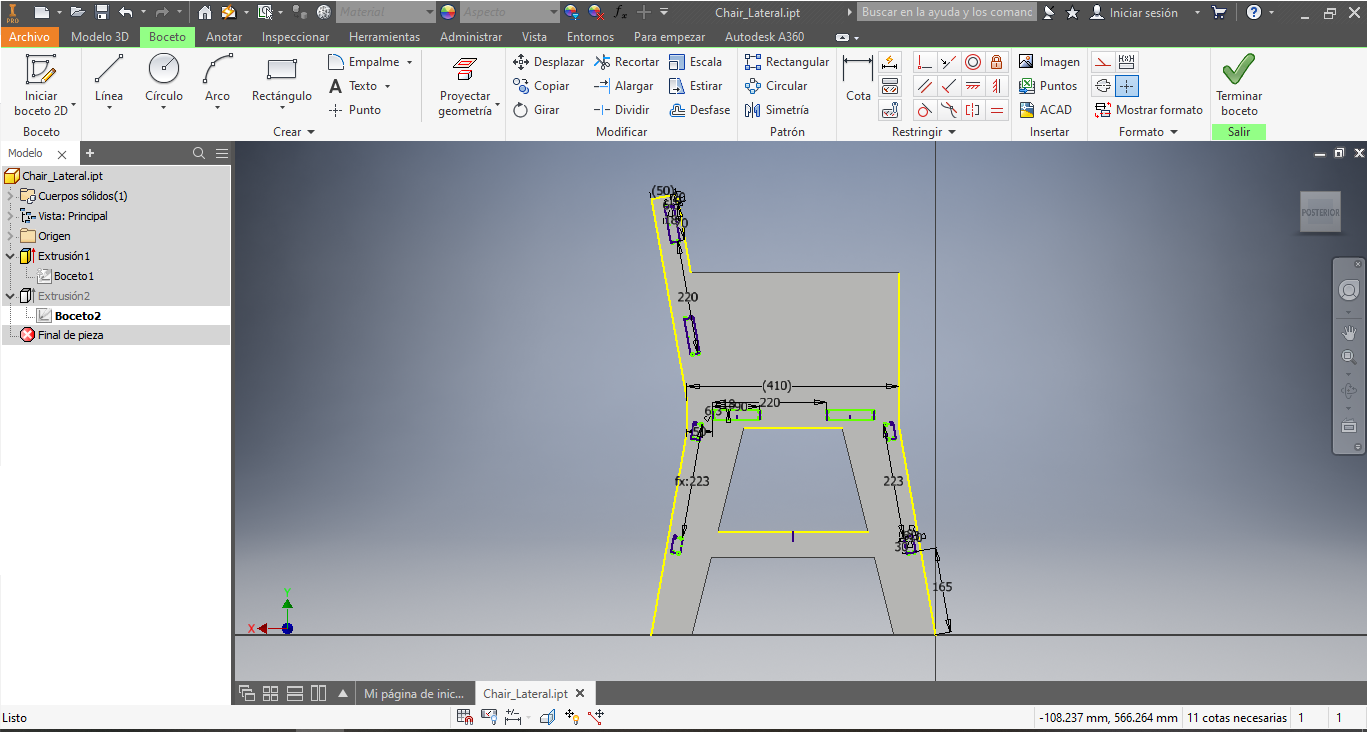Select the Cota dimension tool
Viewport: 1368px width, 732px height.
pyautogui.click(x=858, y=80)
